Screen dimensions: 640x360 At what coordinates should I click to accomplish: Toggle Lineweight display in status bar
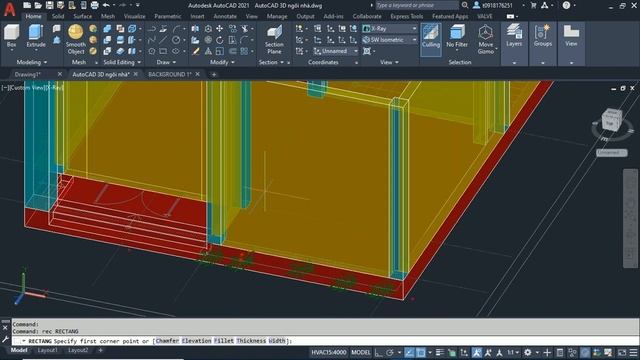440,353
